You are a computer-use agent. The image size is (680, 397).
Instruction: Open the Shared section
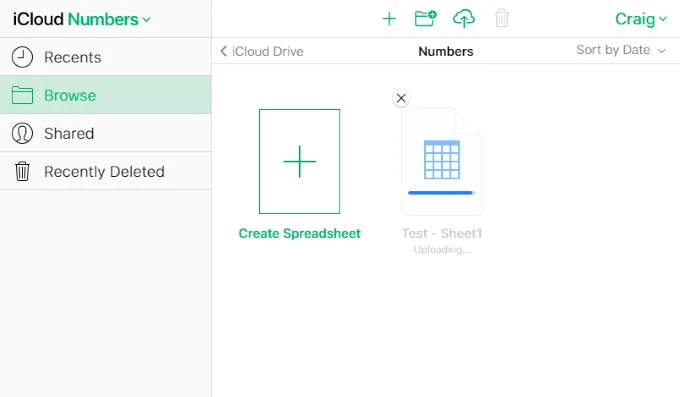coord(105,133)
